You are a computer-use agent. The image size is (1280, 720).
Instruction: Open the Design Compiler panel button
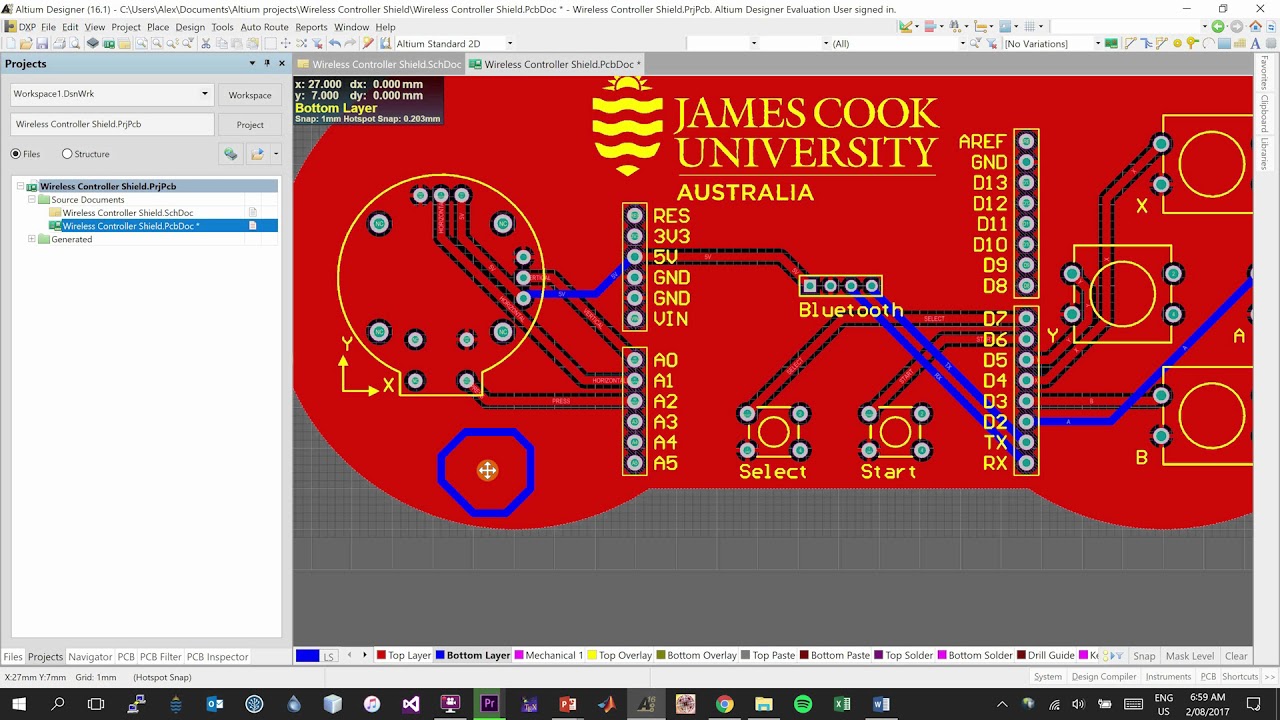(x=1104, y=677)
